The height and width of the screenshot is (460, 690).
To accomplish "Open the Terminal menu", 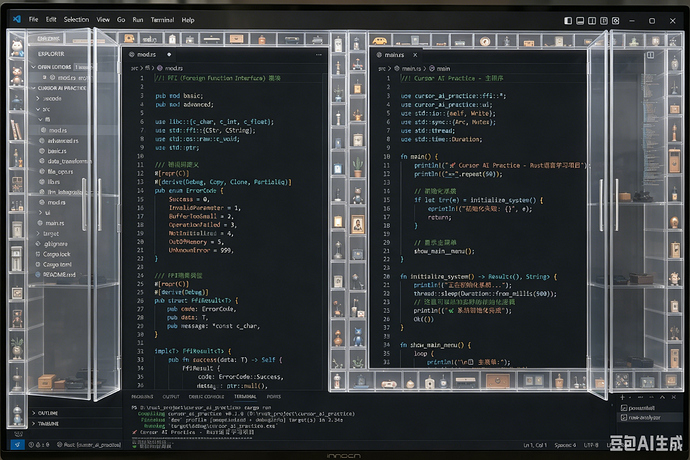I will pos(162,20).
